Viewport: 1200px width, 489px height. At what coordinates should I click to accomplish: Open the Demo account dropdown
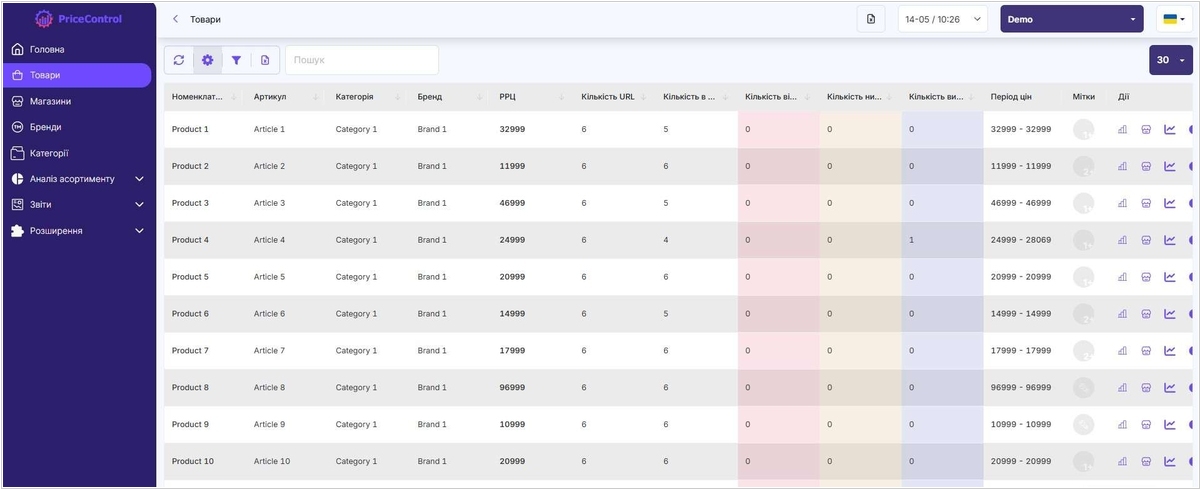tap(1071, 19)
